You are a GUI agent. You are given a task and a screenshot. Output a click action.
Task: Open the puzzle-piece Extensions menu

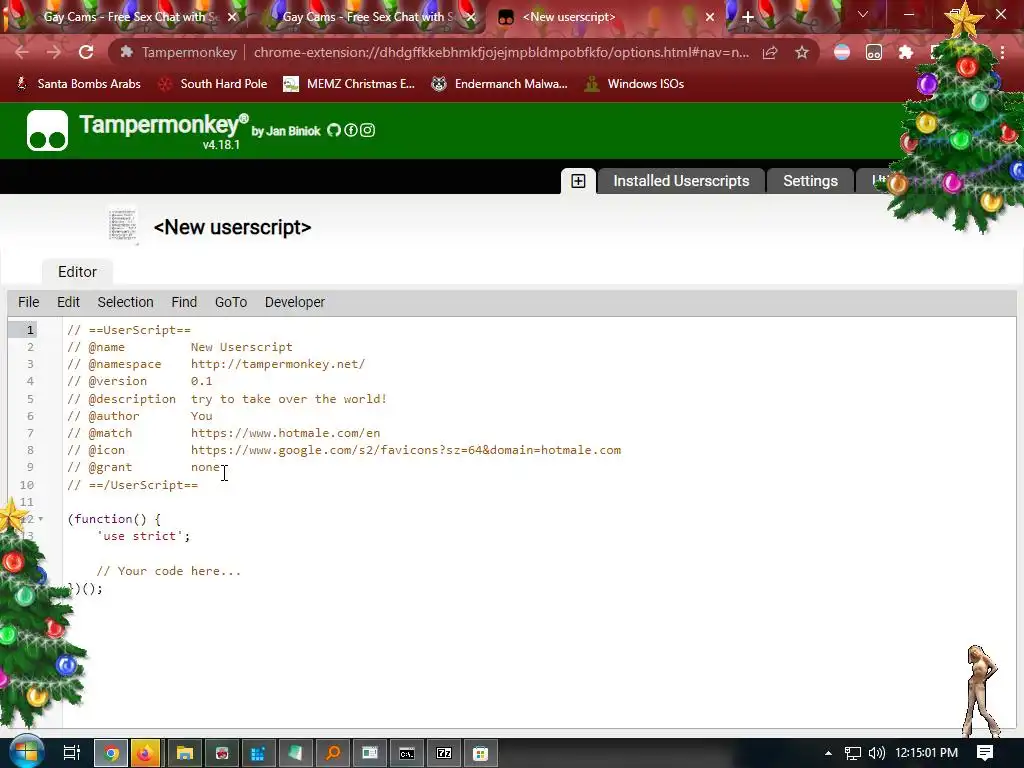tap(906, 52)
